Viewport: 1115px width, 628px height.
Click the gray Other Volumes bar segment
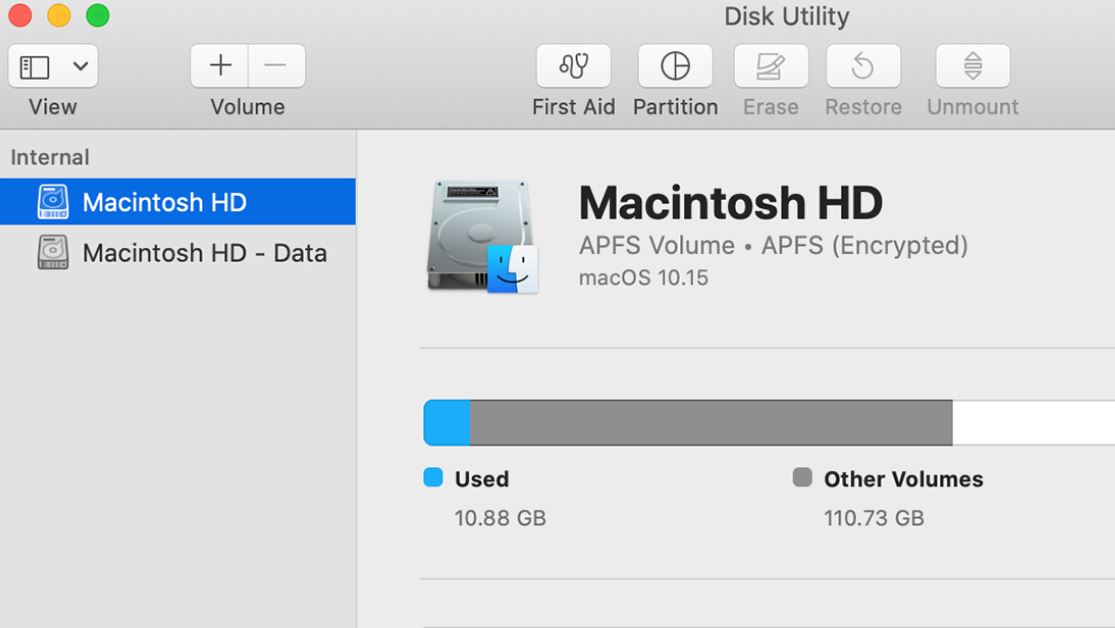point(711,422)
